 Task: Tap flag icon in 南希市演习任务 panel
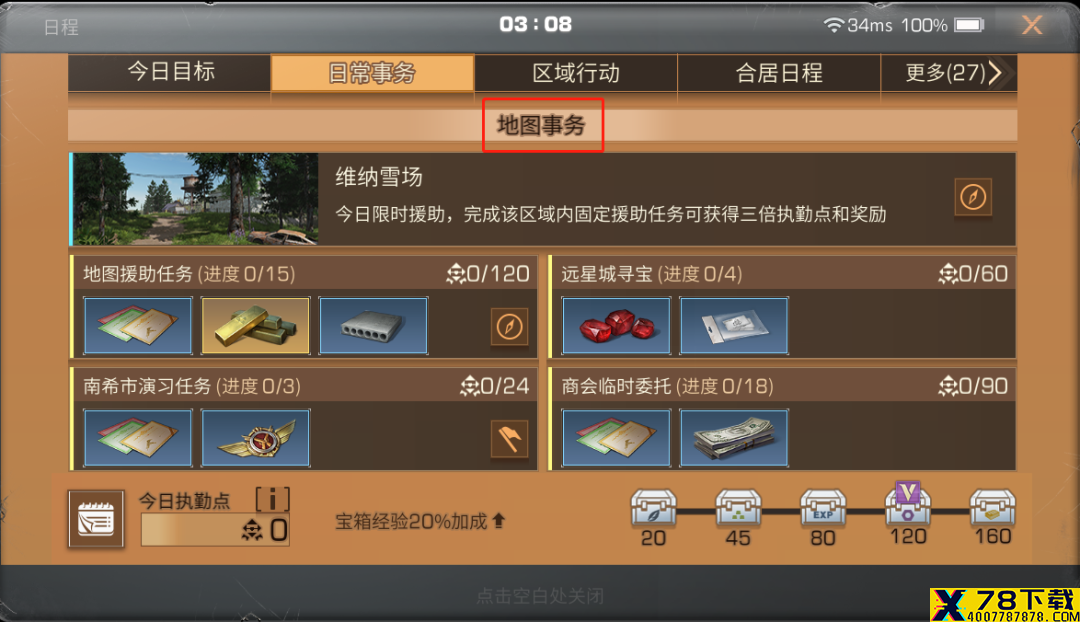[x=509, y=439]
